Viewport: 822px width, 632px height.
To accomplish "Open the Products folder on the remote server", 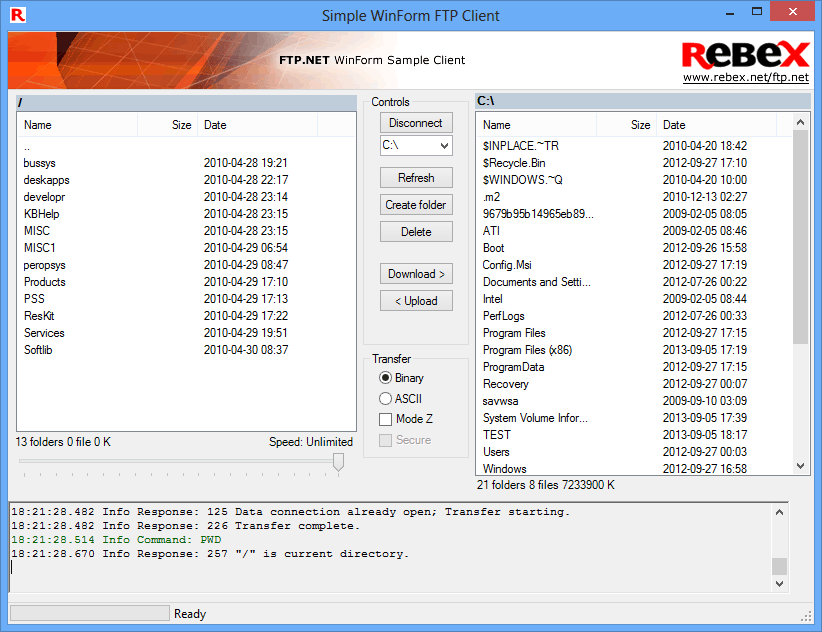I will 44,282.
